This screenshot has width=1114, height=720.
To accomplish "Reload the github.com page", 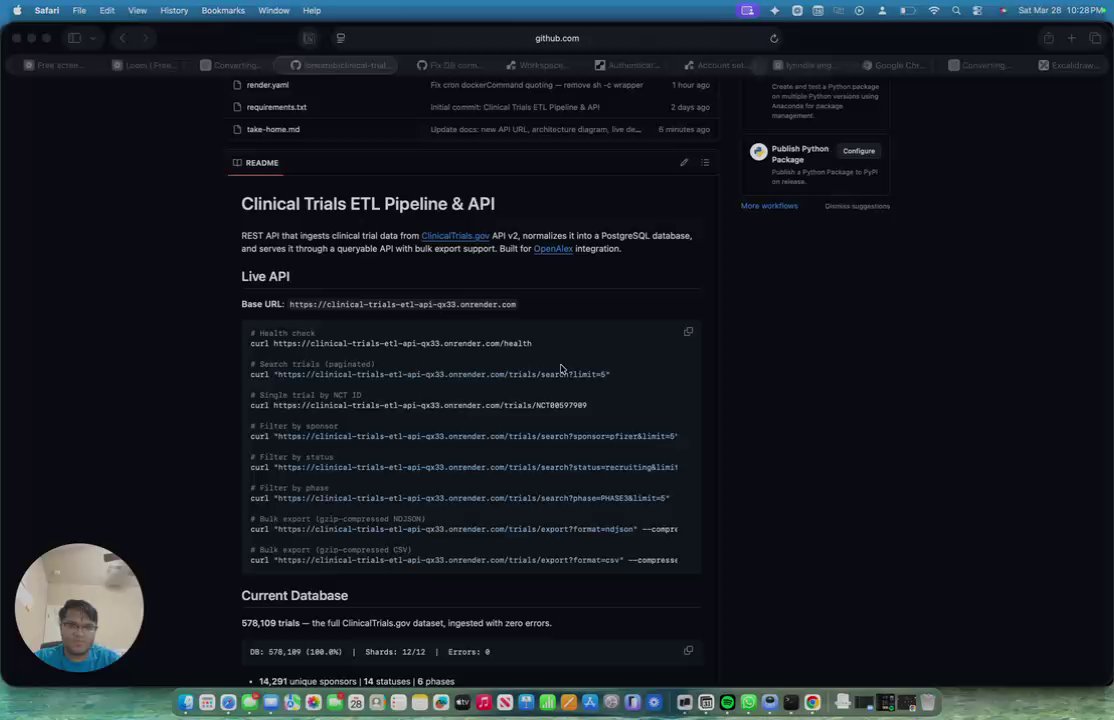I will 774,38.
